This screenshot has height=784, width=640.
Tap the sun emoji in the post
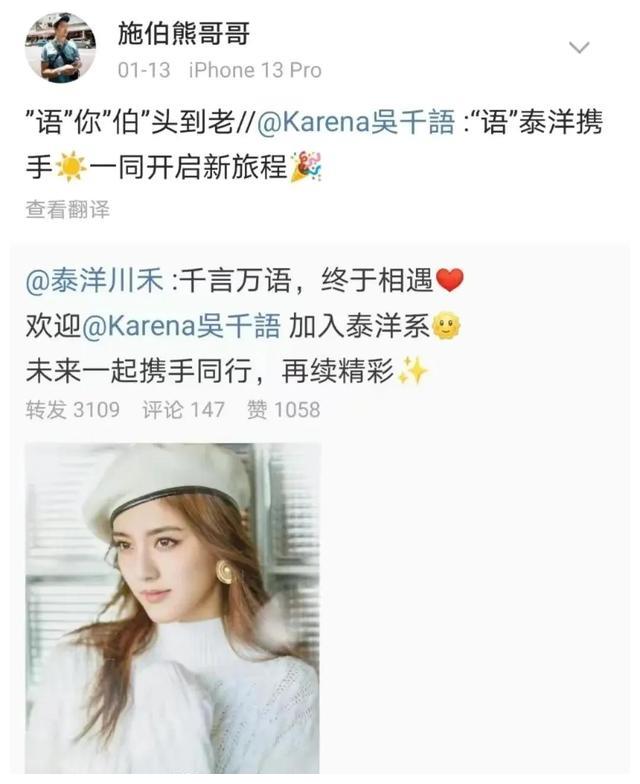(x=71, y=166)
